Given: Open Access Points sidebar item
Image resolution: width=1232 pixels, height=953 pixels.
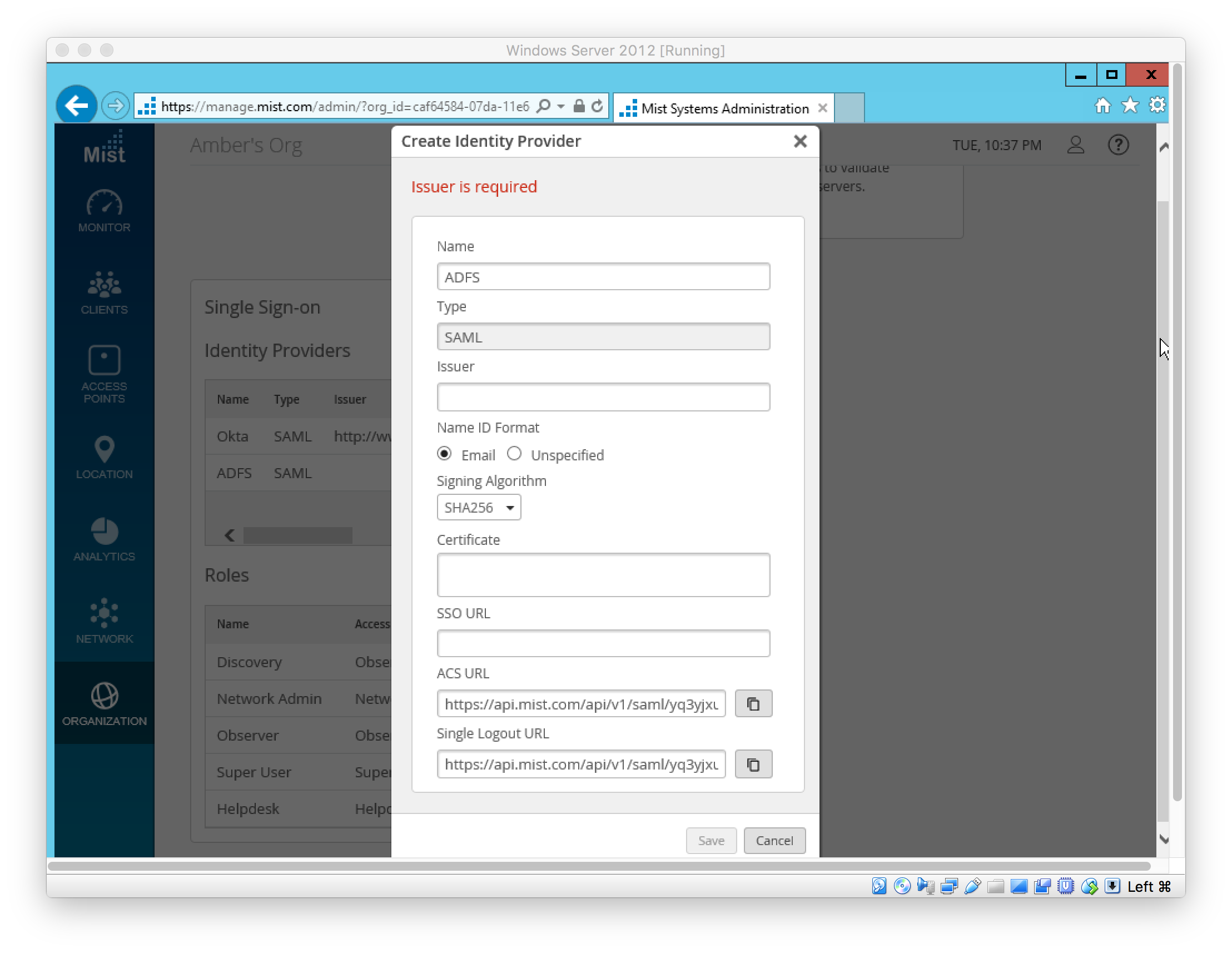Looking at the screenshot, I should (105, 374).
